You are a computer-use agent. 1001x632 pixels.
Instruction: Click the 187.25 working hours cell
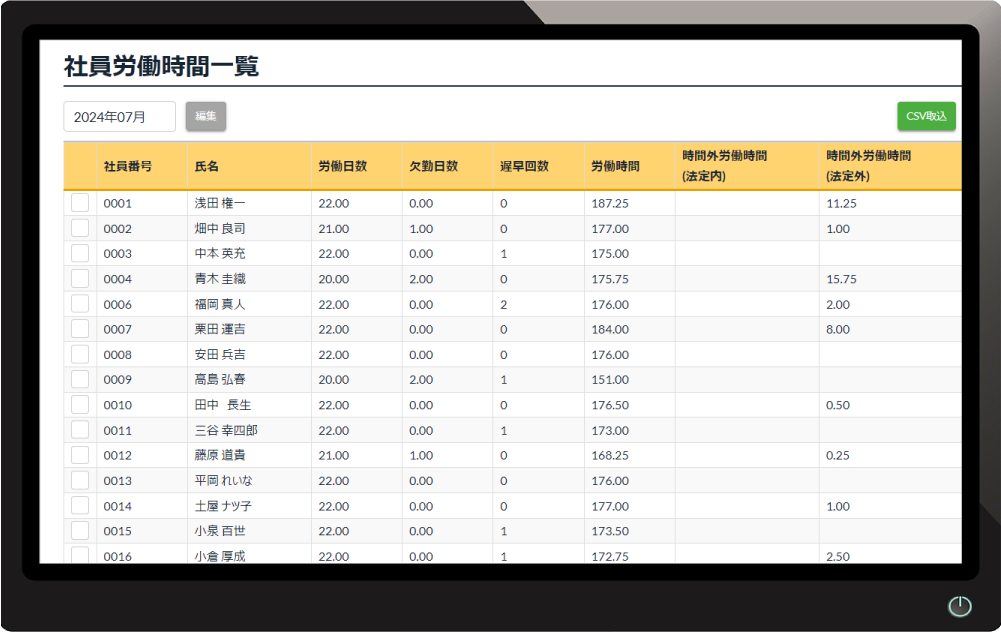[610, 203]
